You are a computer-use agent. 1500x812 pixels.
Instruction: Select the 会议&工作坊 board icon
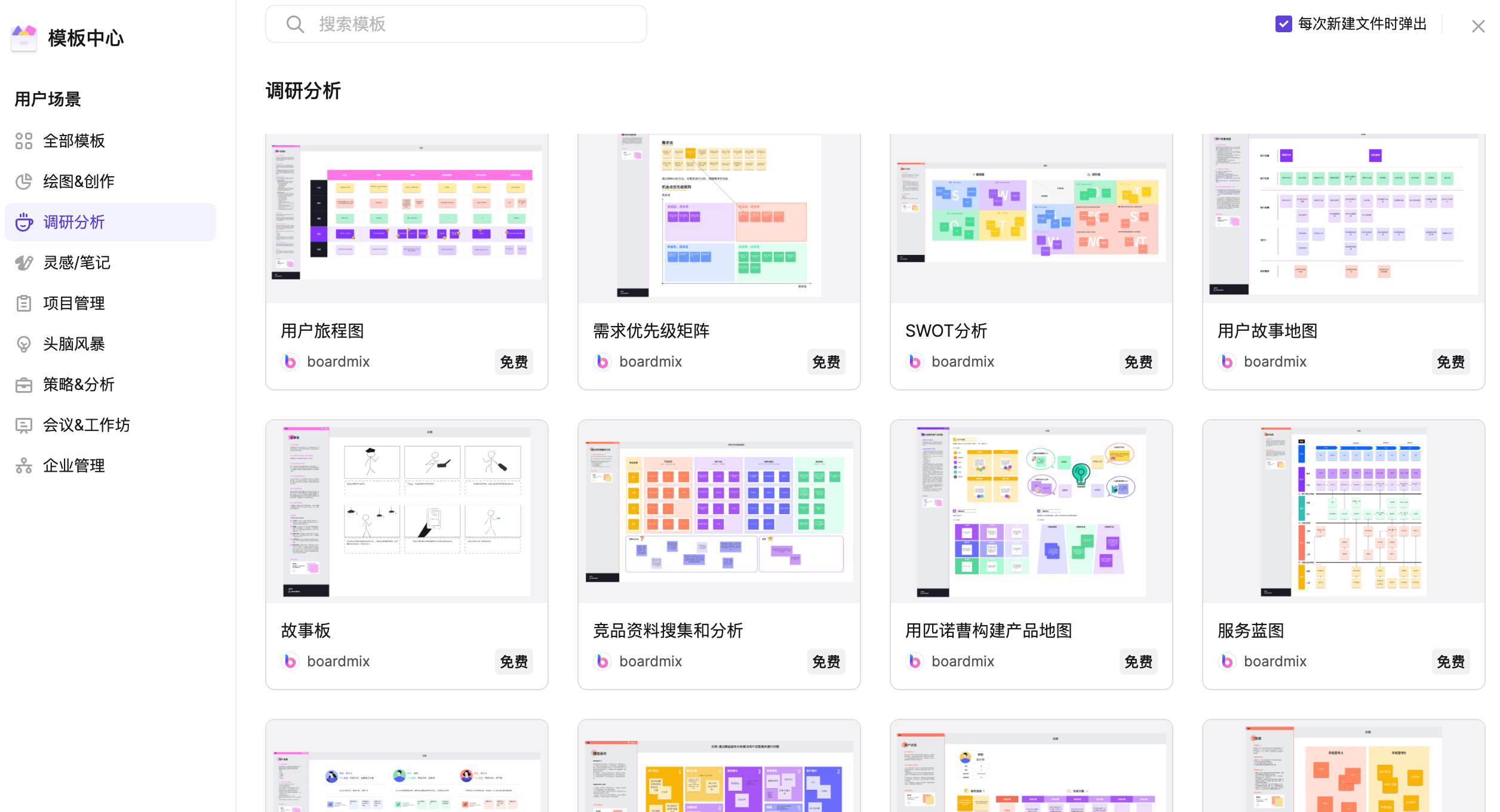coord(24,425)
